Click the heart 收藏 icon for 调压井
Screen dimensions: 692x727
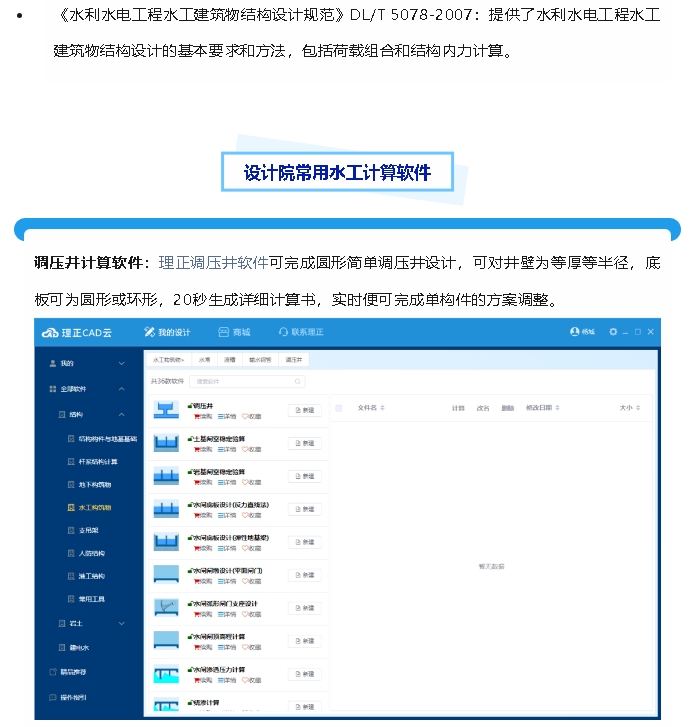tap(246, 416)
